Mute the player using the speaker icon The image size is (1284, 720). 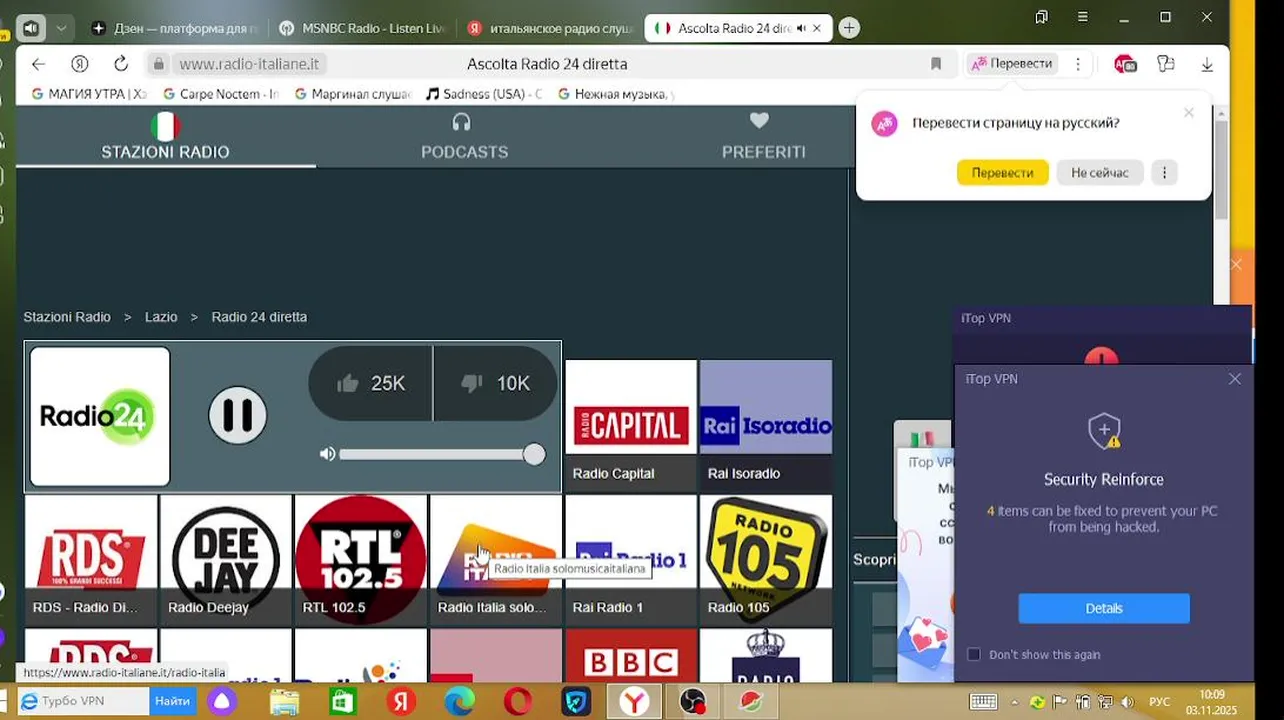pos(327,454)
